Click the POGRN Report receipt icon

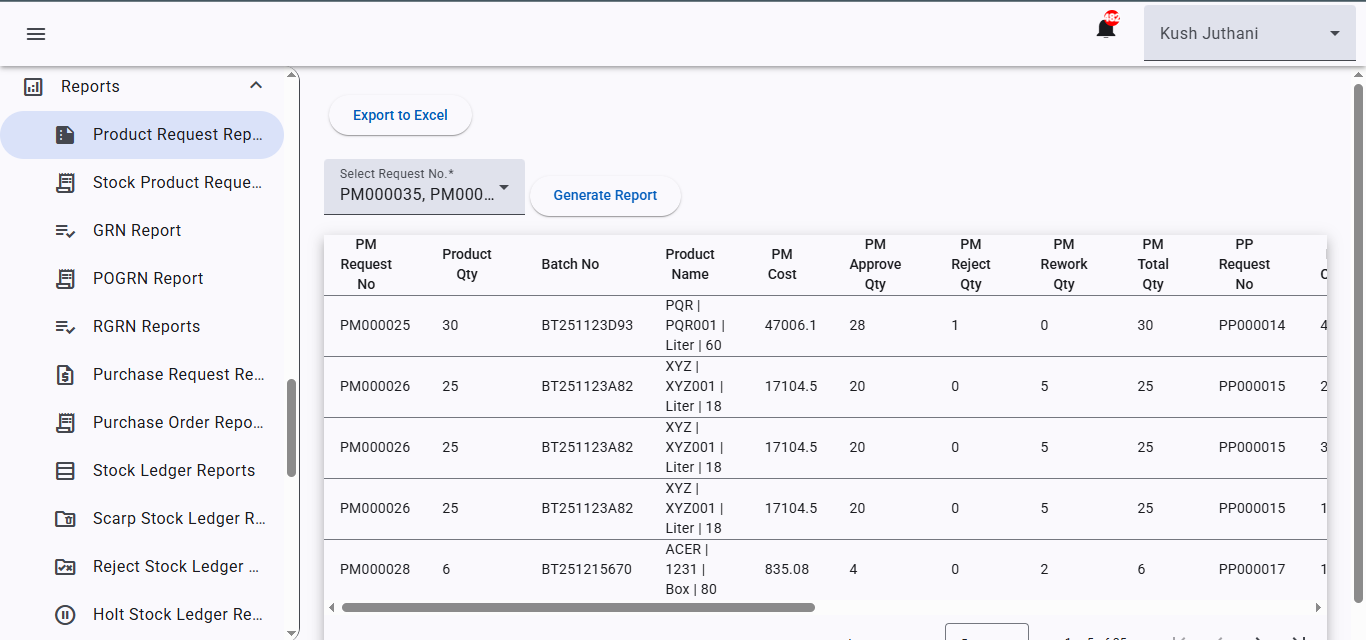tap(65, 279)
